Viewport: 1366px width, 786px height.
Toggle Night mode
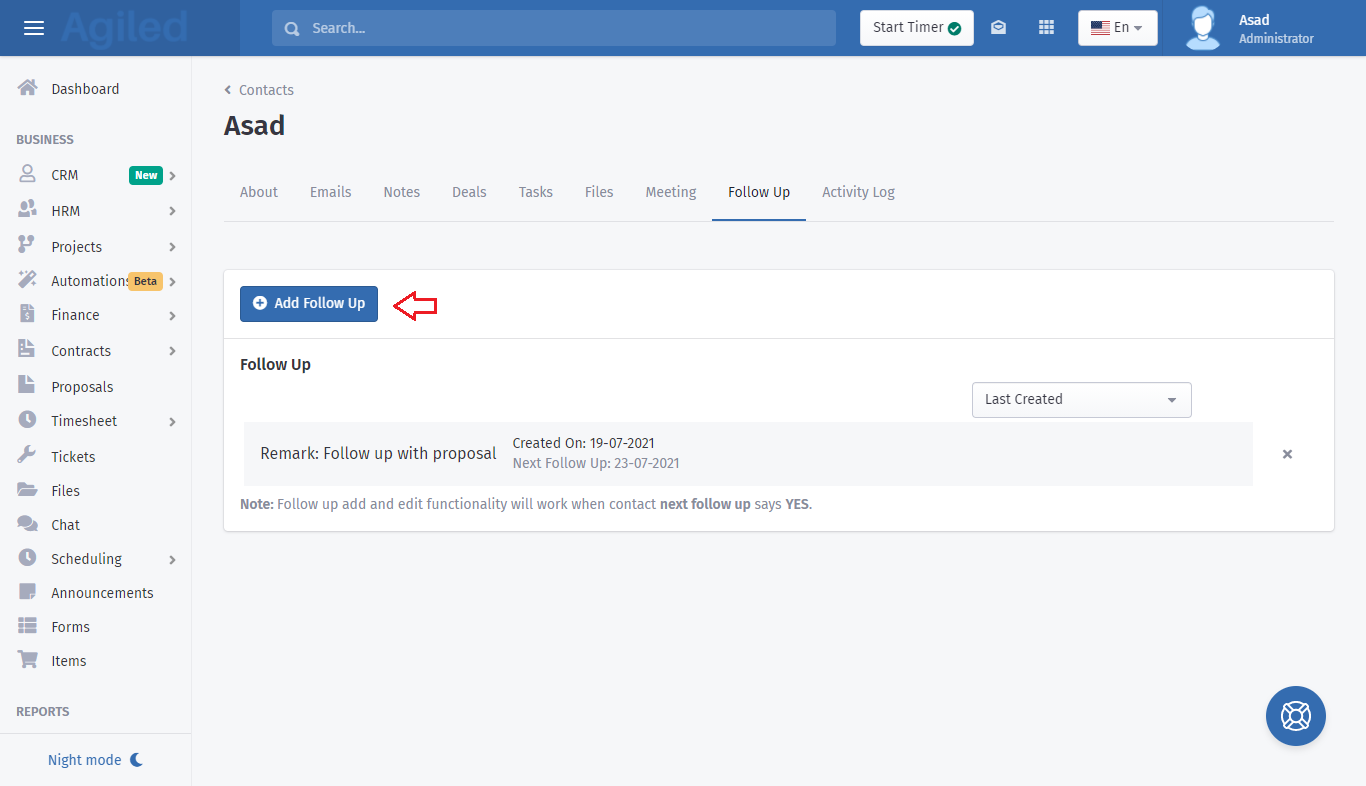click(95, 760)
